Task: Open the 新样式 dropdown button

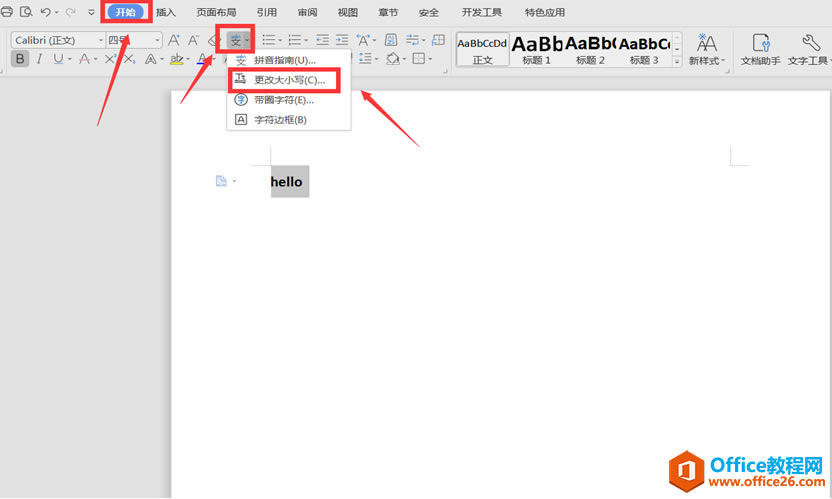Action: [706, 49]
